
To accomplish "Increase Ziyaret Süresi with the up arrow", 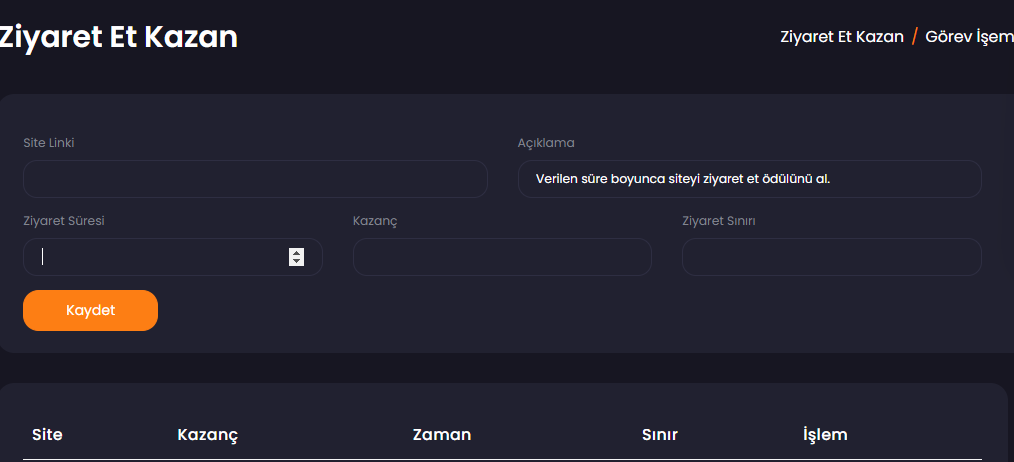I will click(x=296, y=253).
